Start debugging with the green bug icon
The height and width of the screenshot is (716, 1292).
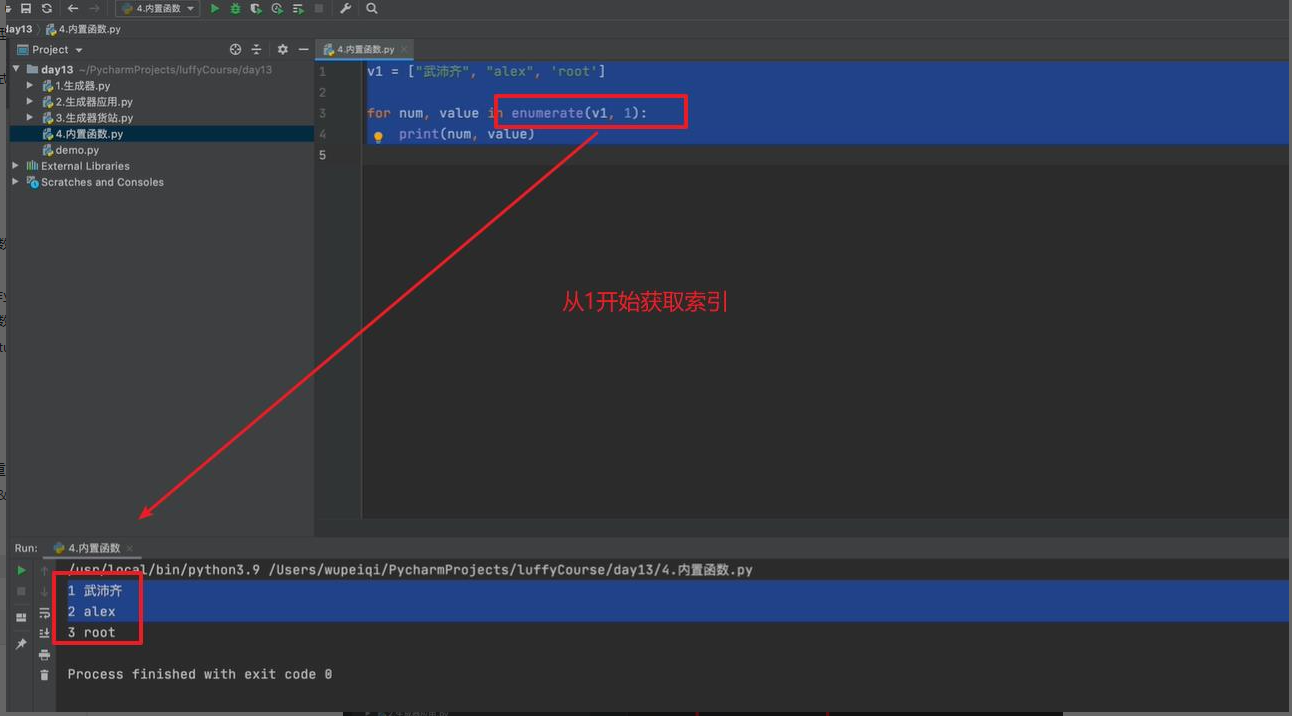(236, 8)
